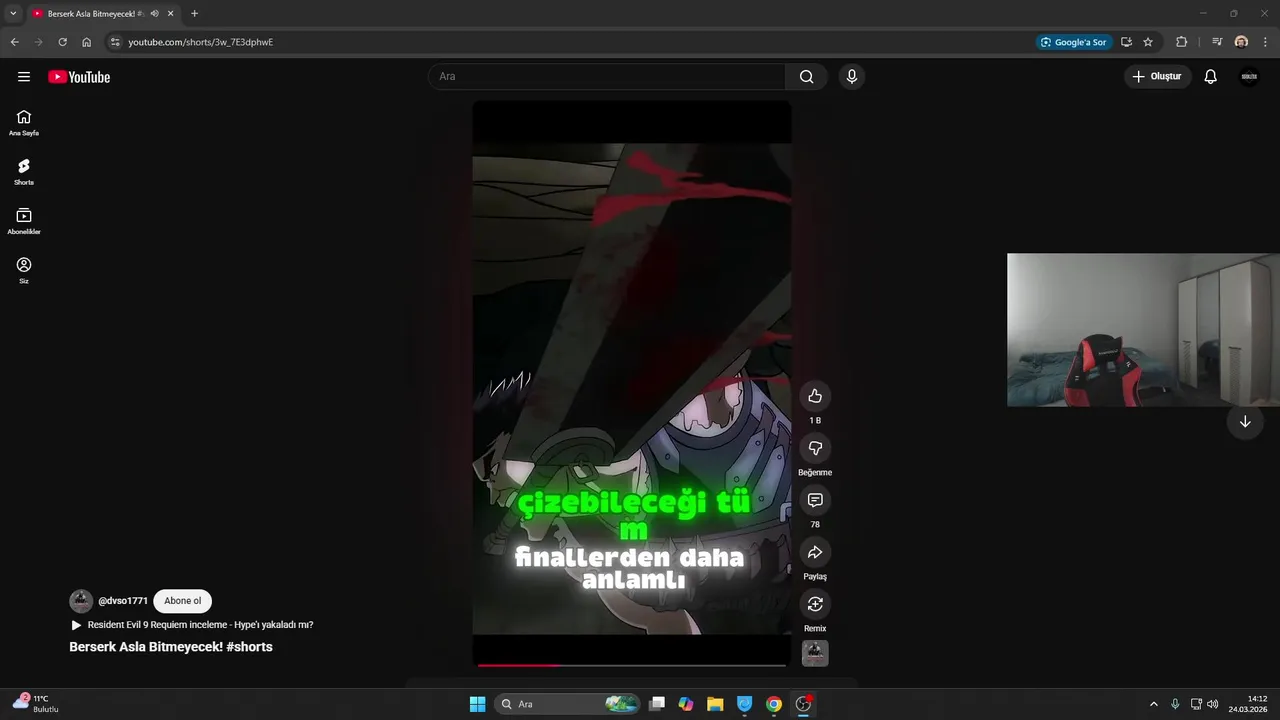The width and height of the screenshot is (1280, 720).
Task: Mute the tab using speaker icon
Action: coord(154,14)
